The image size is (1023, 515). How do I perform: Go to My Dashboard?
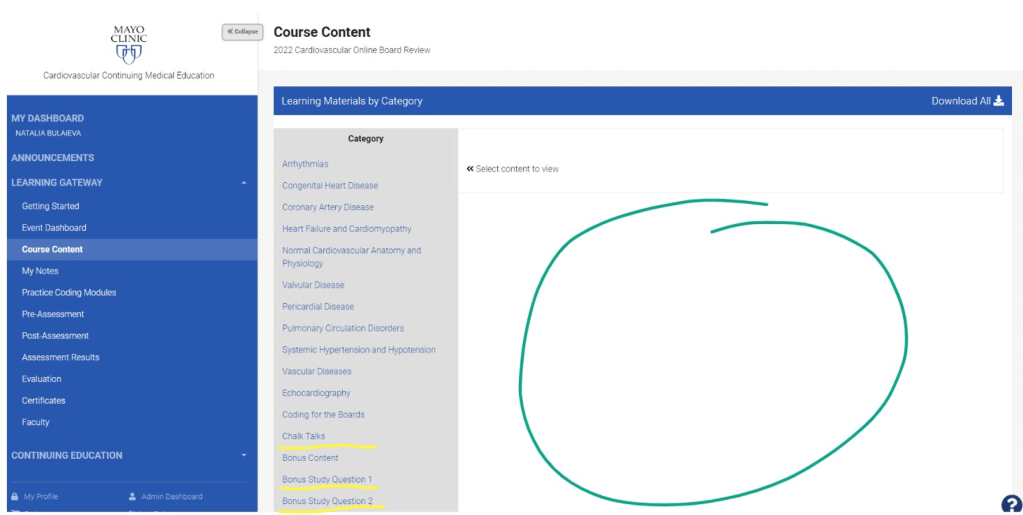pyautogui.click(x=48, y=118)
